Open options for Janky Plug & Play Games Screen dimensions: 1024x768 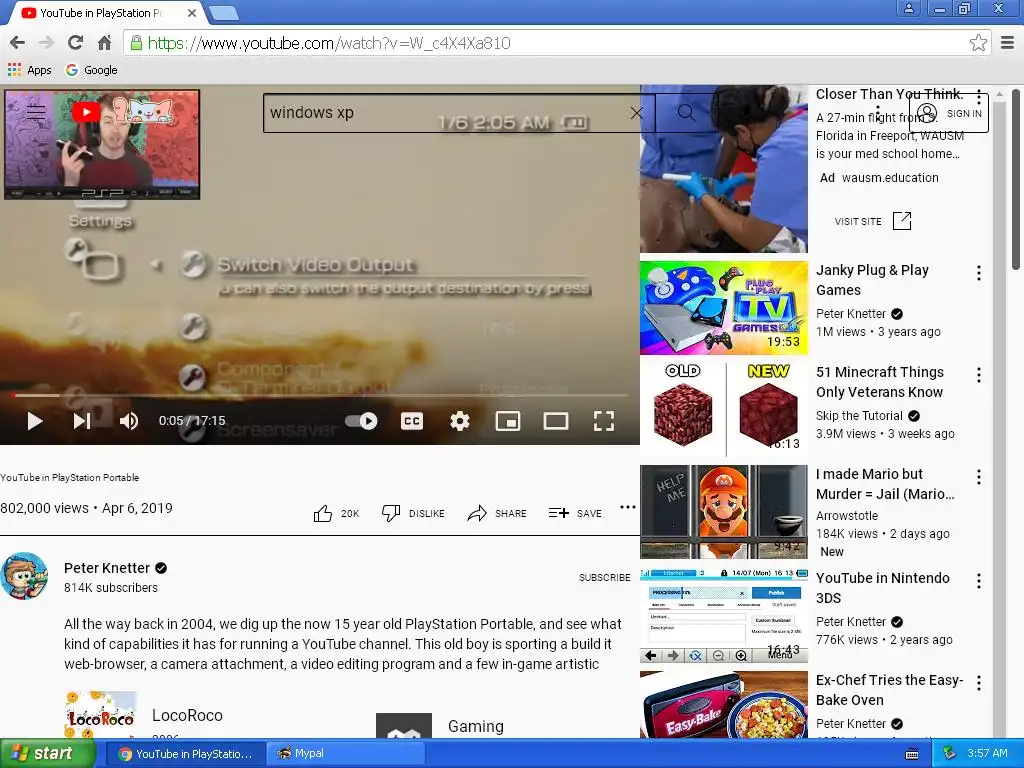(978, 273)
